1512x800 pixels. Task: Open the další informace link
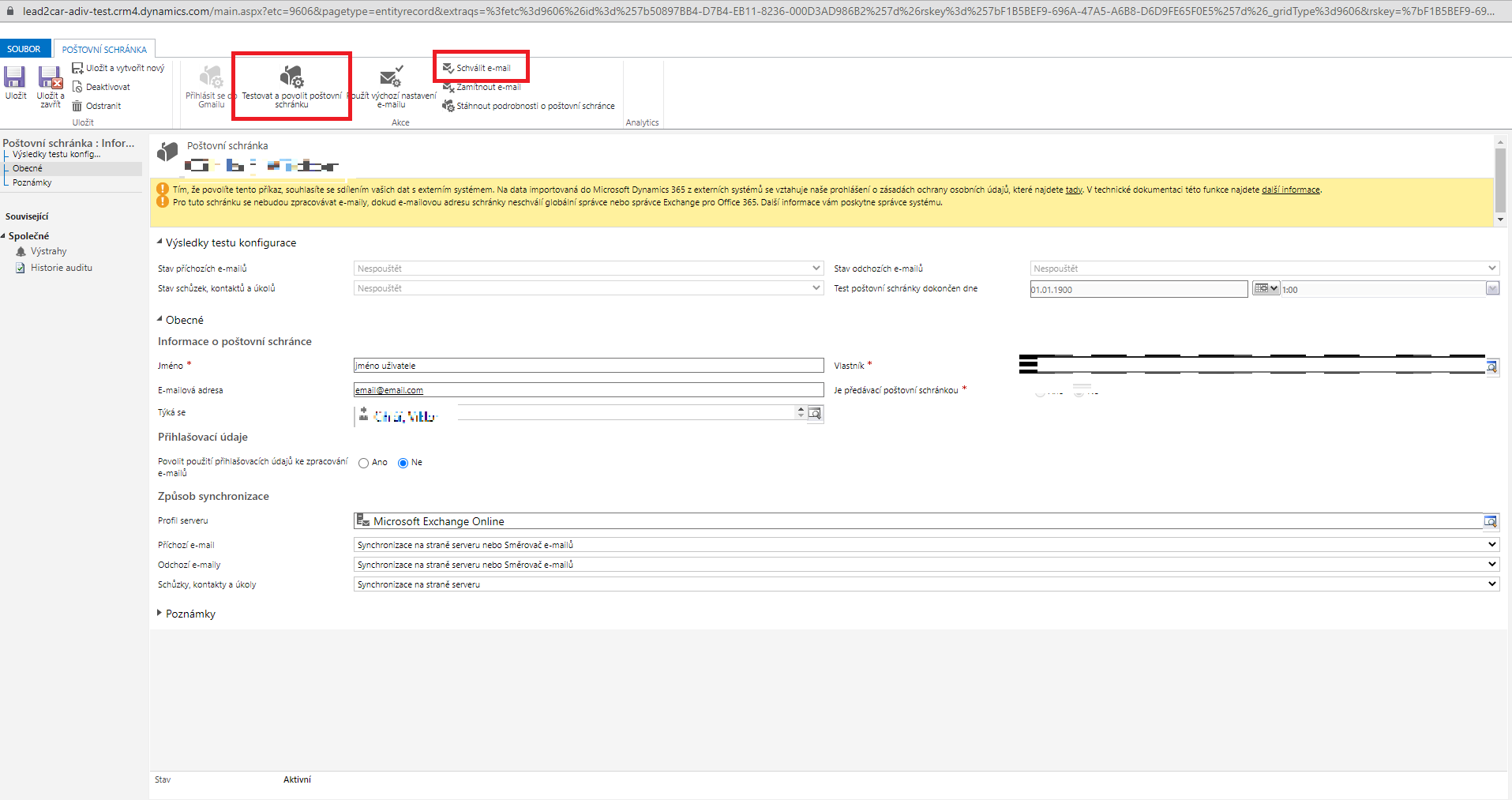1290,190
